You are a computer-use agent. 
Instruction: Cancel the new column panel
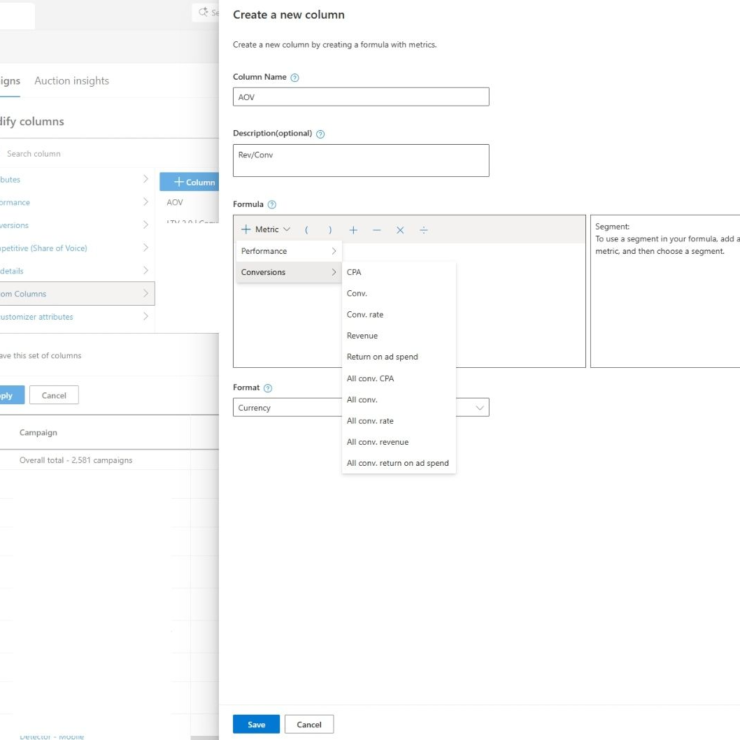click(x=309, y=724)
